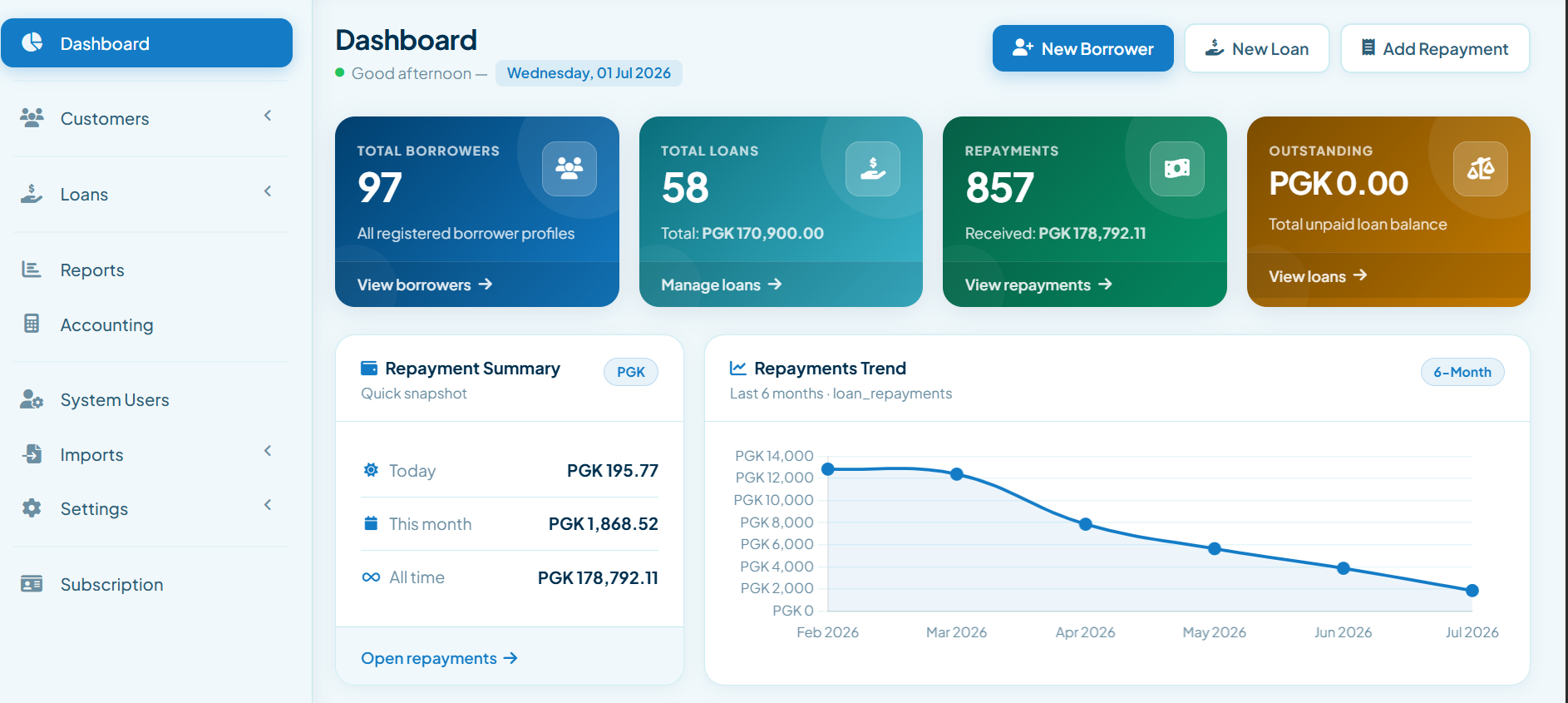1568x703 pixels.
Task: Click the May 2026 data point on chart
Action: pos(1215,549)
